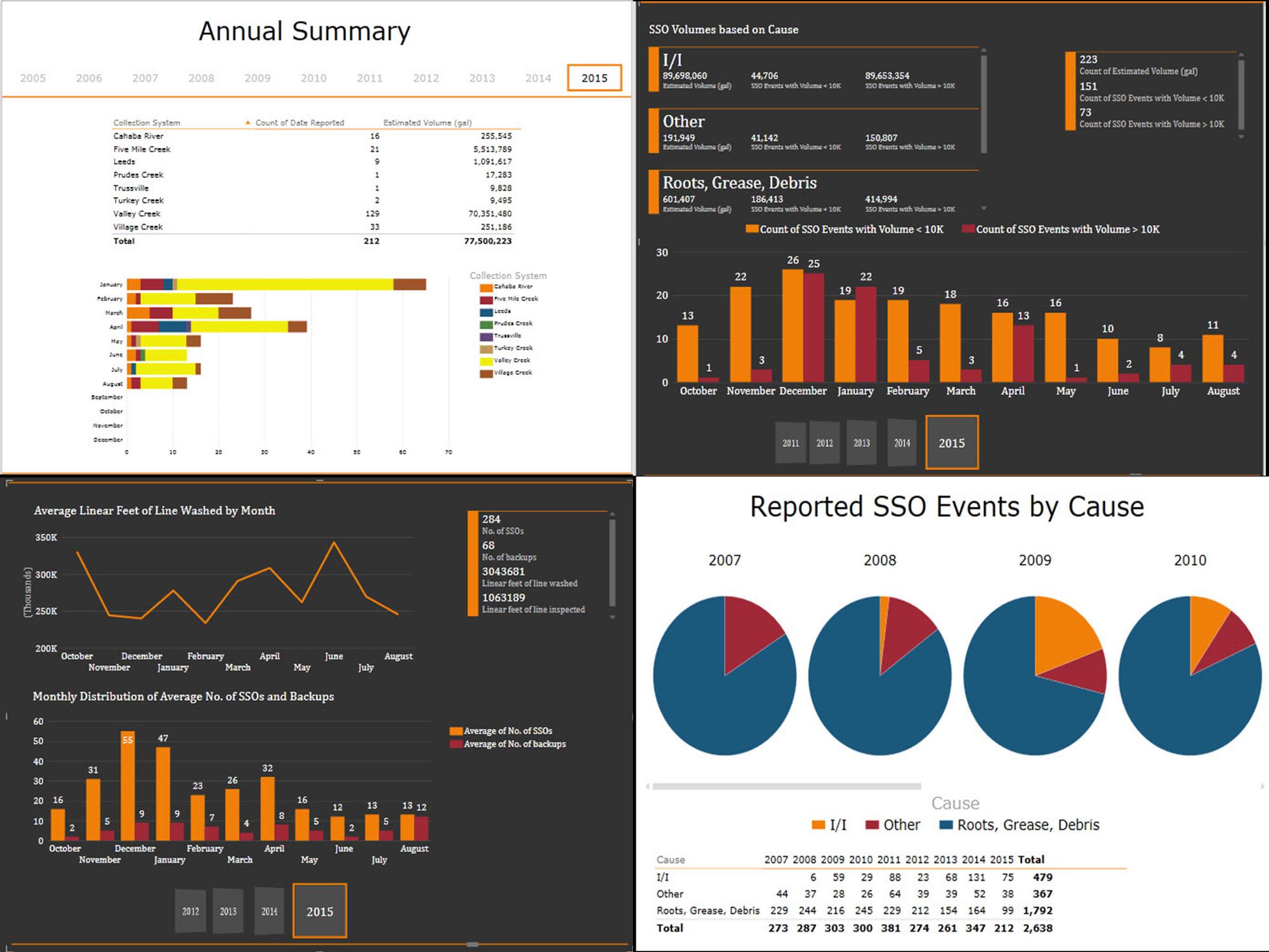Click scroll-down arrow of the cause cards list
The height and width of the screenshot is (952, 1269).
[984, 208]
